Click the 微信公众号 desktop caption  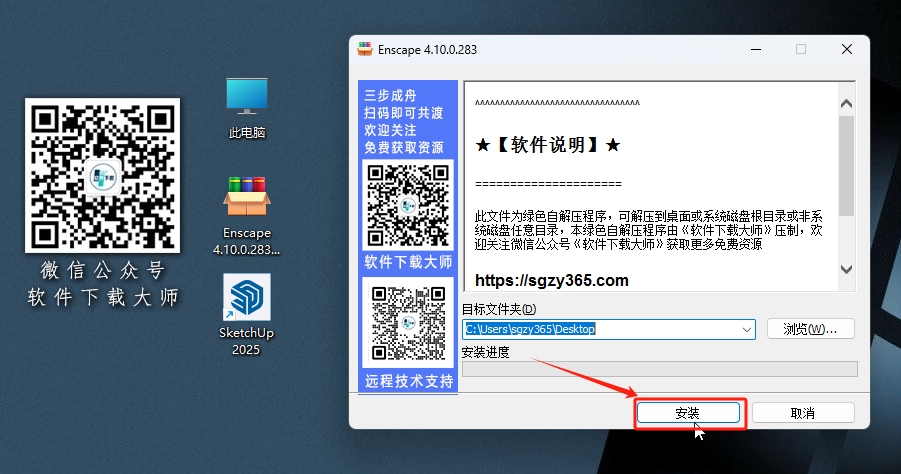tap(103, 270)
